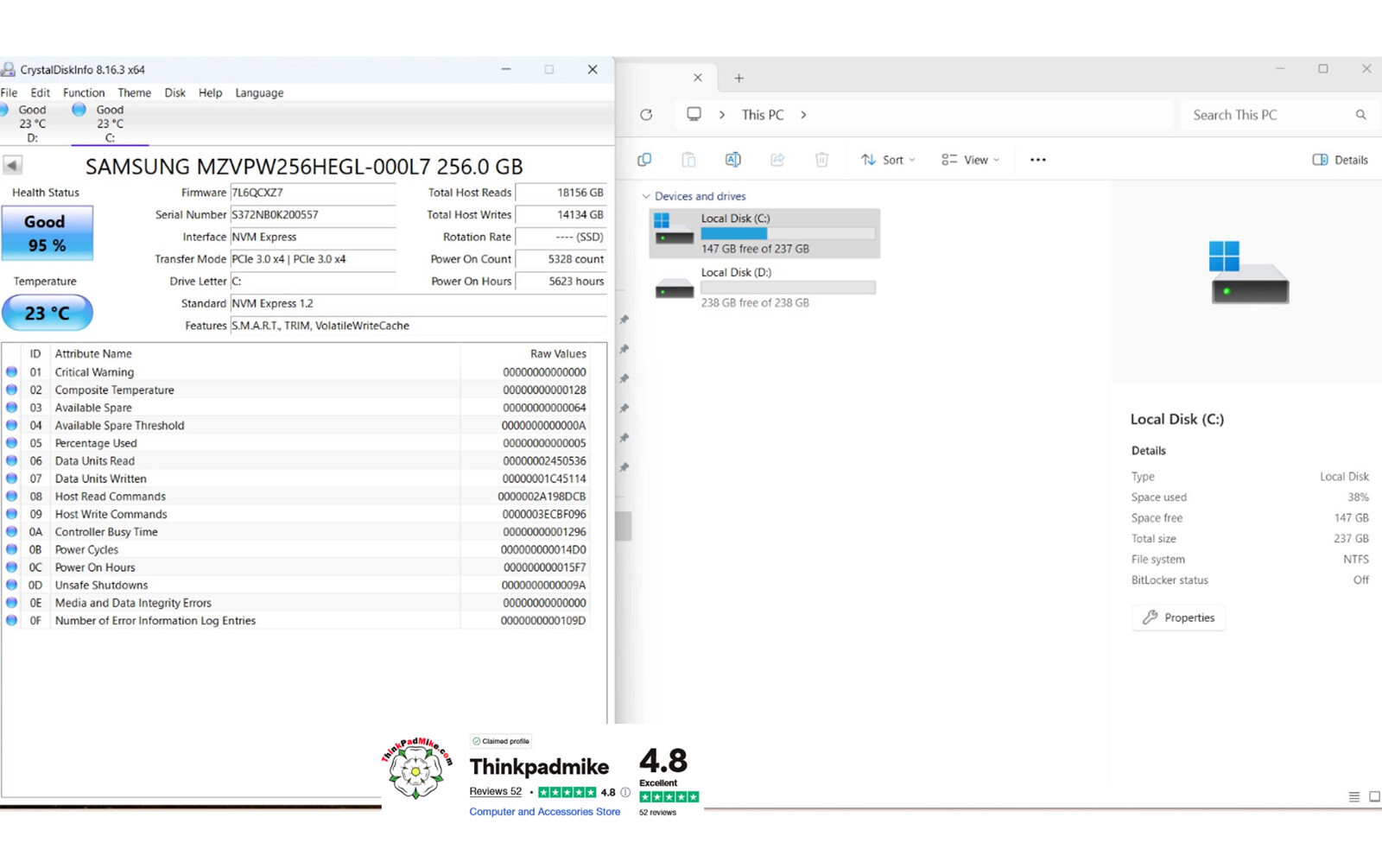Click the Power On Hours value

point(561,281)
